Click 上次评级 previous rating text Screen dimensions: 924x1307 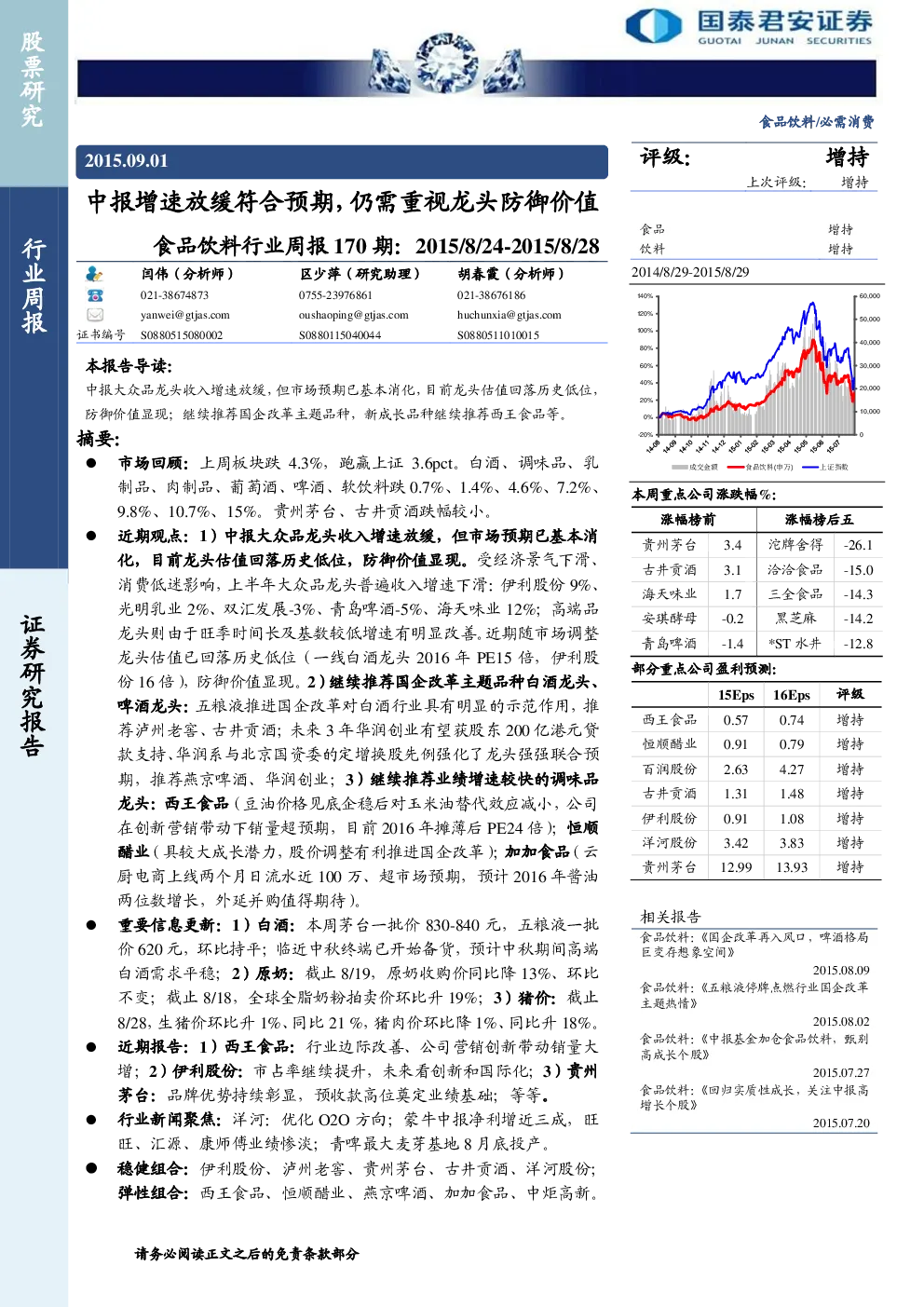point(776,183)
